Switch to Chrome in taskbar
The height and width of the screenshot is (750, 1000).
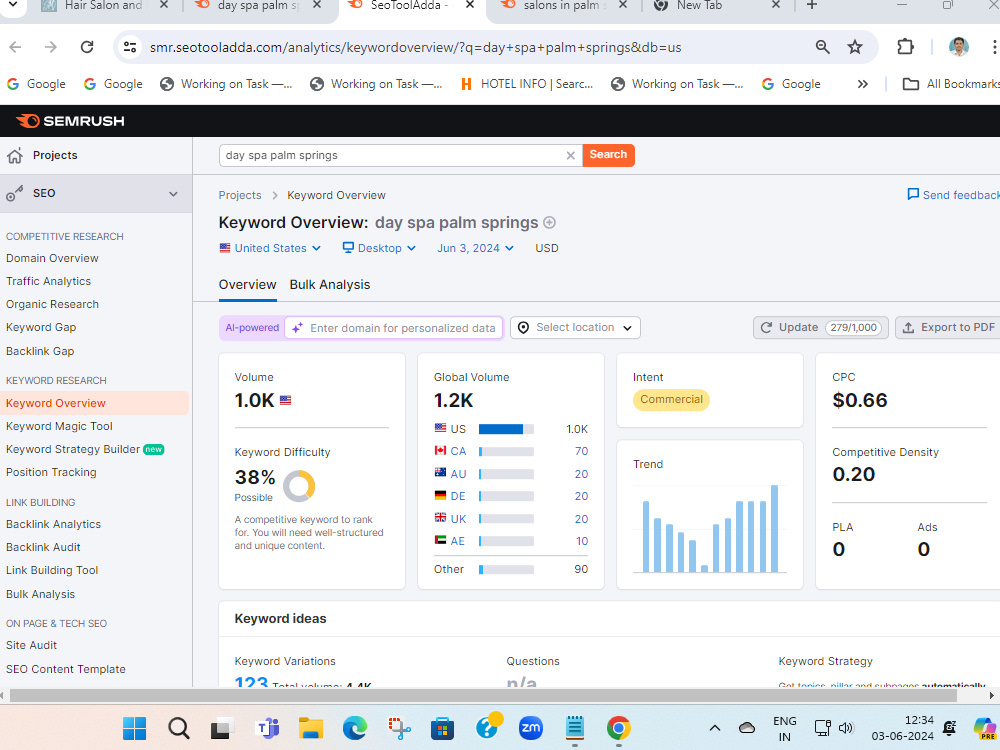(x=619, y=728)
